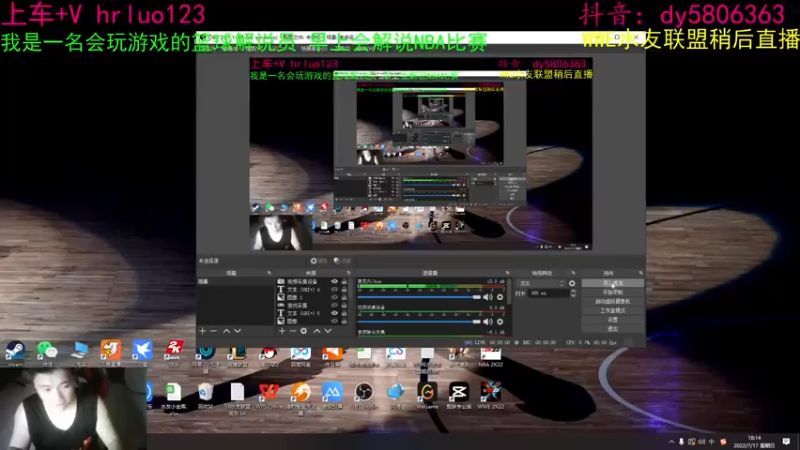Decrease transition duration with down stepper arrow

tap(573, 295)
